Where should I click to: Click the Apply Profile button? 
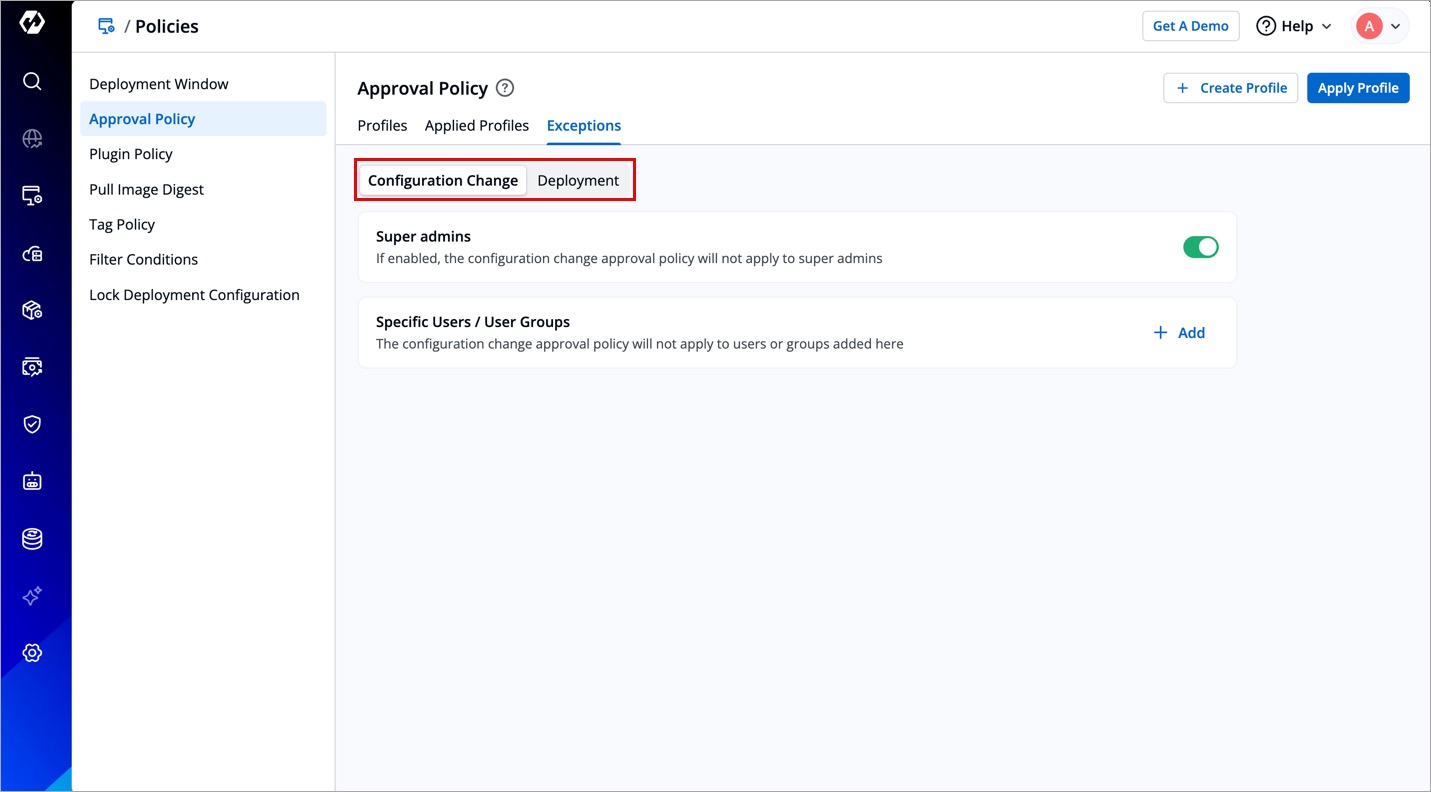1357,88
